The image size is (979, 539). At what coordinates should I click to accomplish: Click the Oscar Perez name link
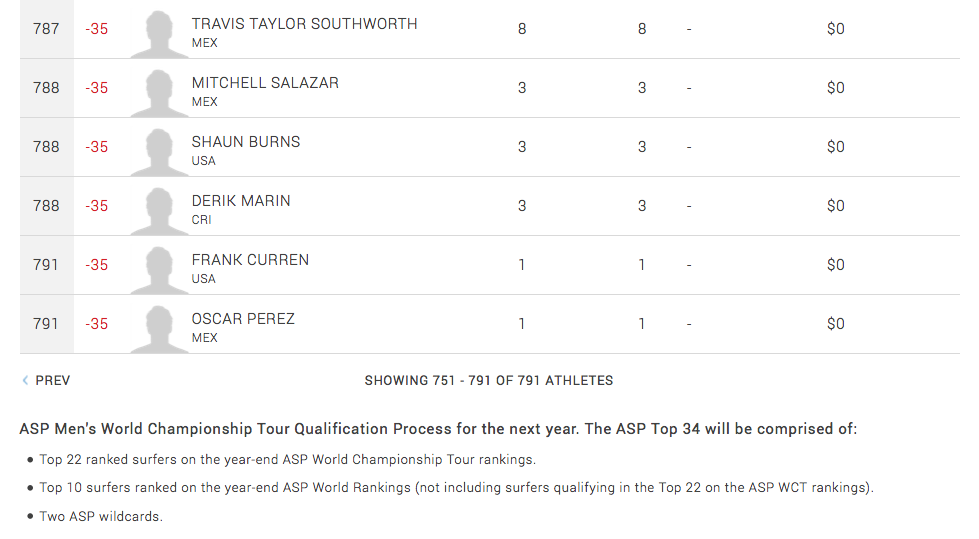click(243, 319)
